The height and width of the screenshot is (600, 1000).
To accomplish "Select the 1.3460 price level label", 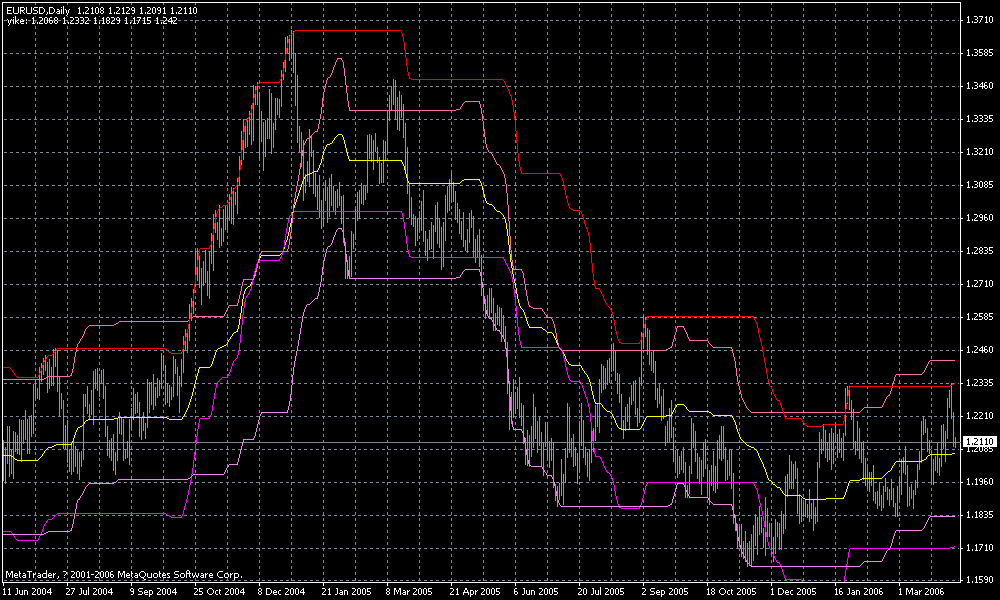I will [980, 86].
